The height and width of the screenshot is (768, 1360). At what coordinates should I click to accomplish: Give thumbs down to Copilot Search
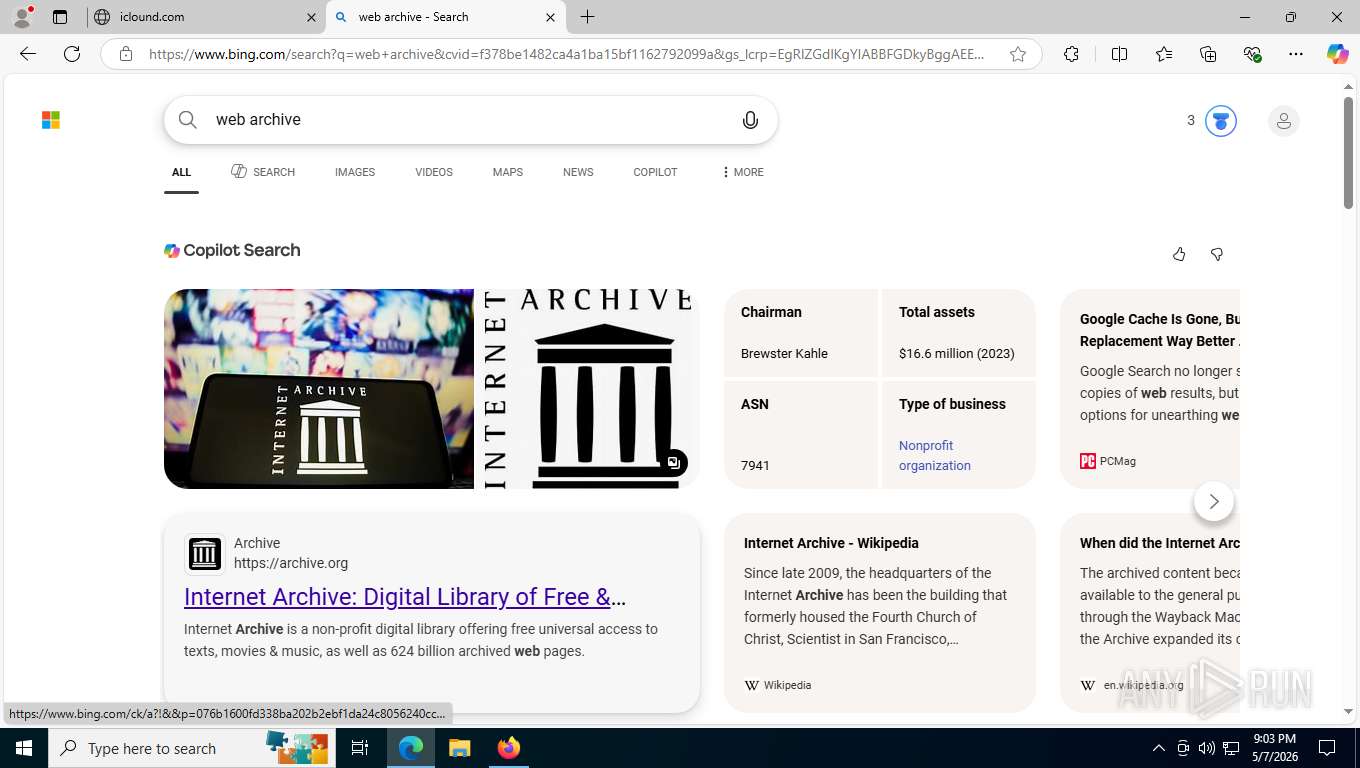1217,254
